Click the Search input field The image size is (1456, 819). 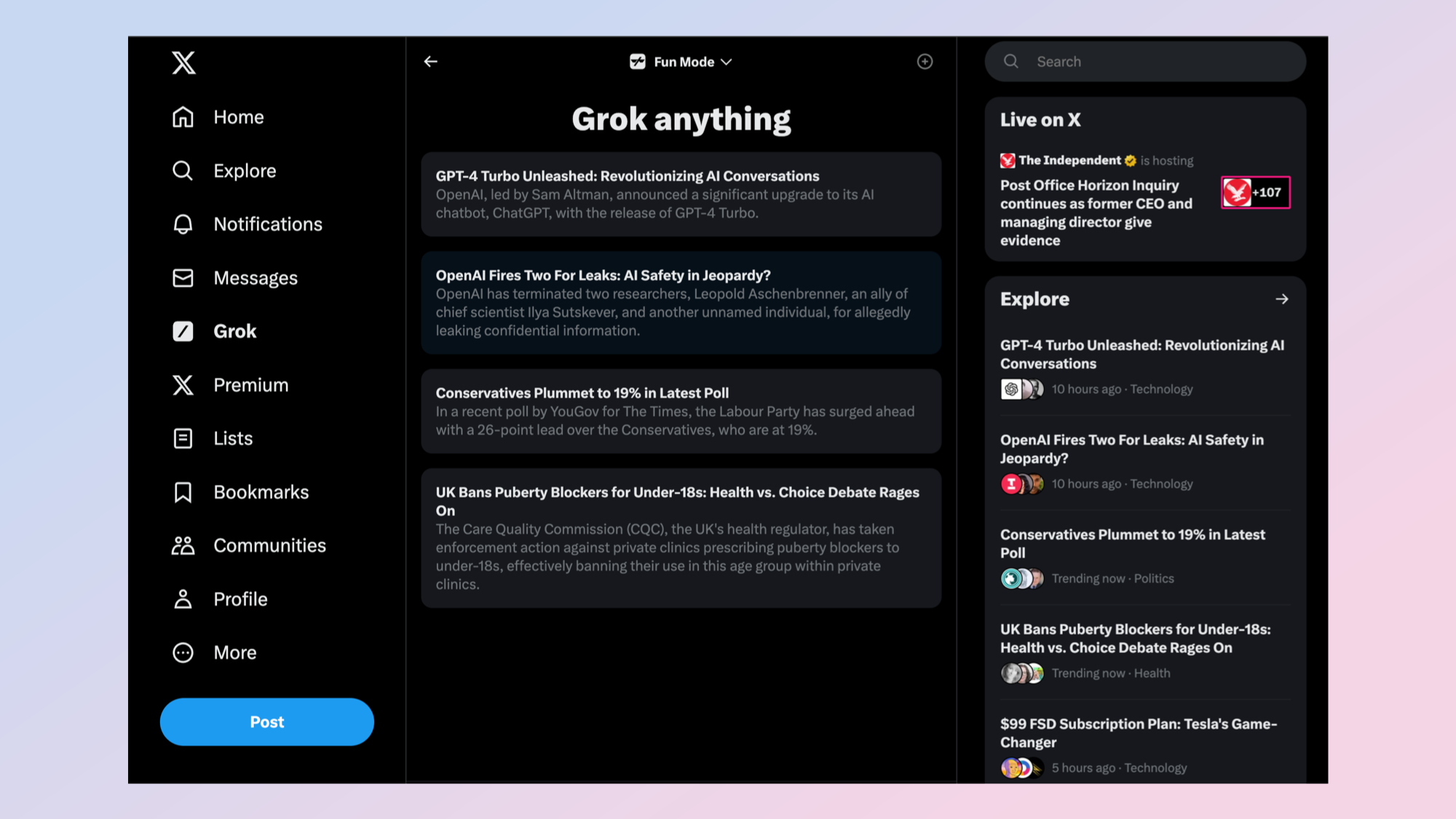coord(1158,62)
